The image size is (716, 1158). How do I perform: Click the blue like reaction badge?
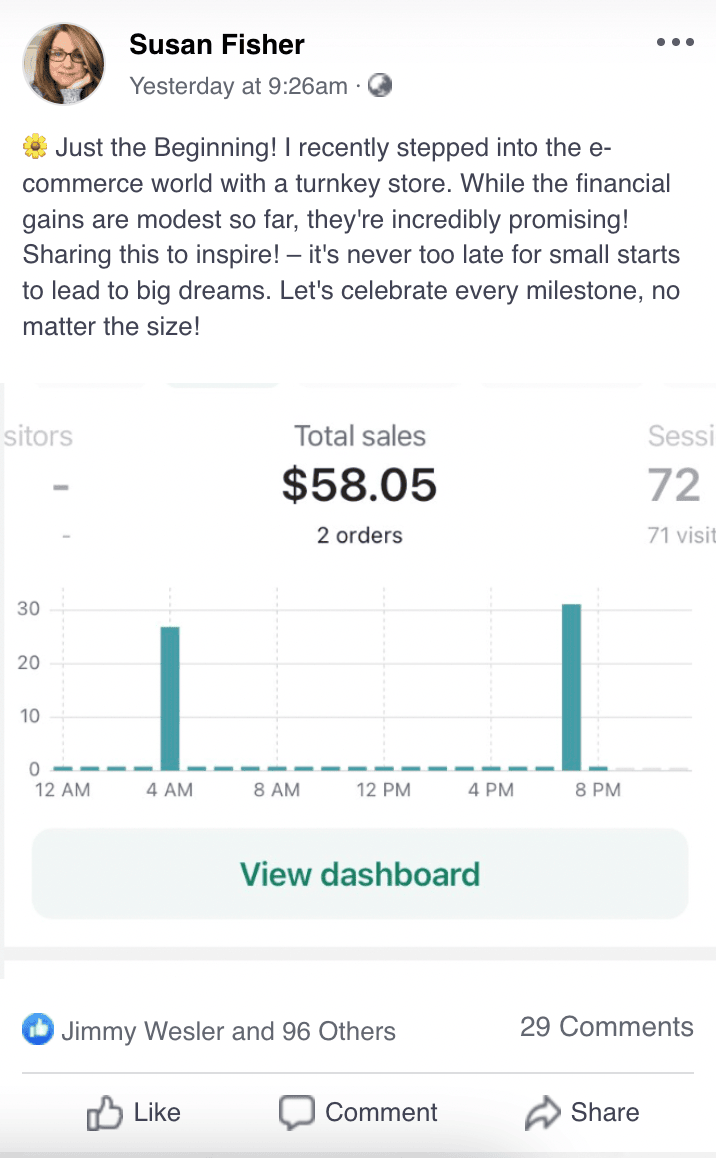point(38,1029)
